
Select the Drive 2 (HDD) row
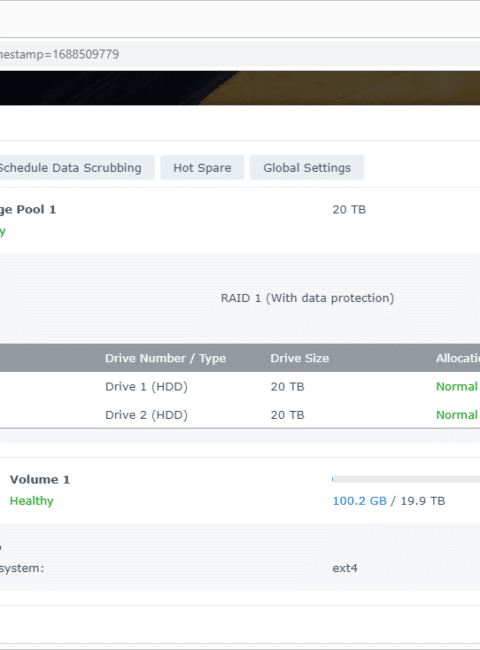(240, 415)
